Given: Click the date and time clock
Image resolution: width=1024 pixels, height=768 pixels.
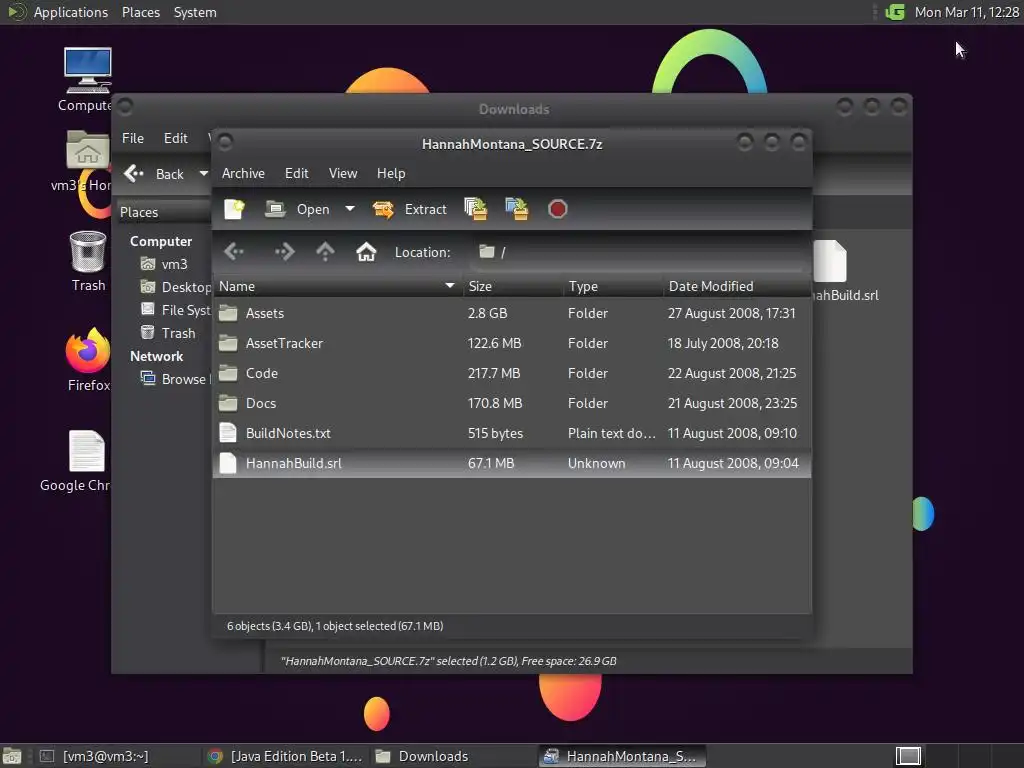Looking at the screenshot, I should tap(967, 12).
